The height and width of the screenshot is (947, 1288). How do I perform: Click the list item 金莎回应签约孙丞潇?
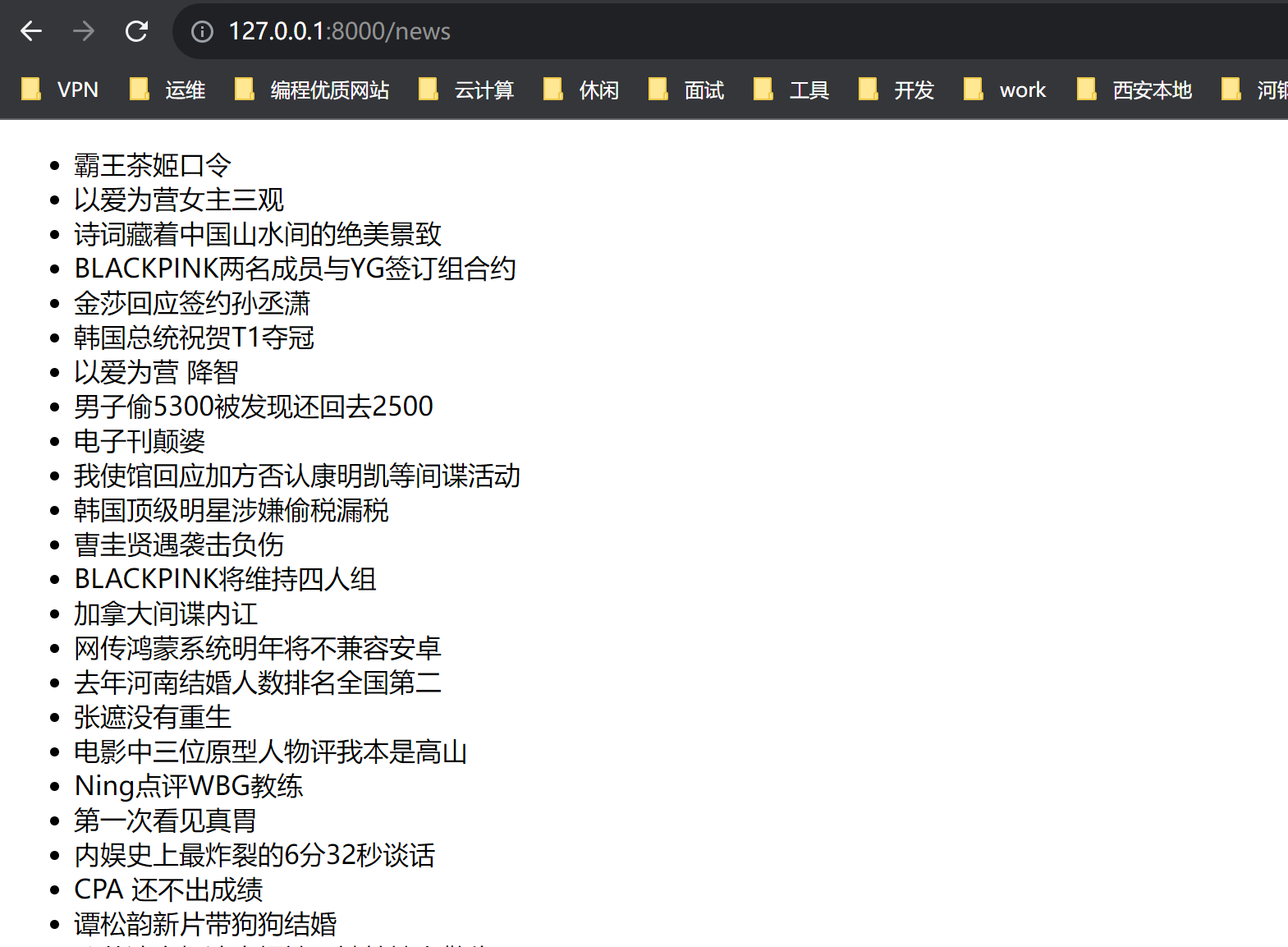[x=192, y=303]
